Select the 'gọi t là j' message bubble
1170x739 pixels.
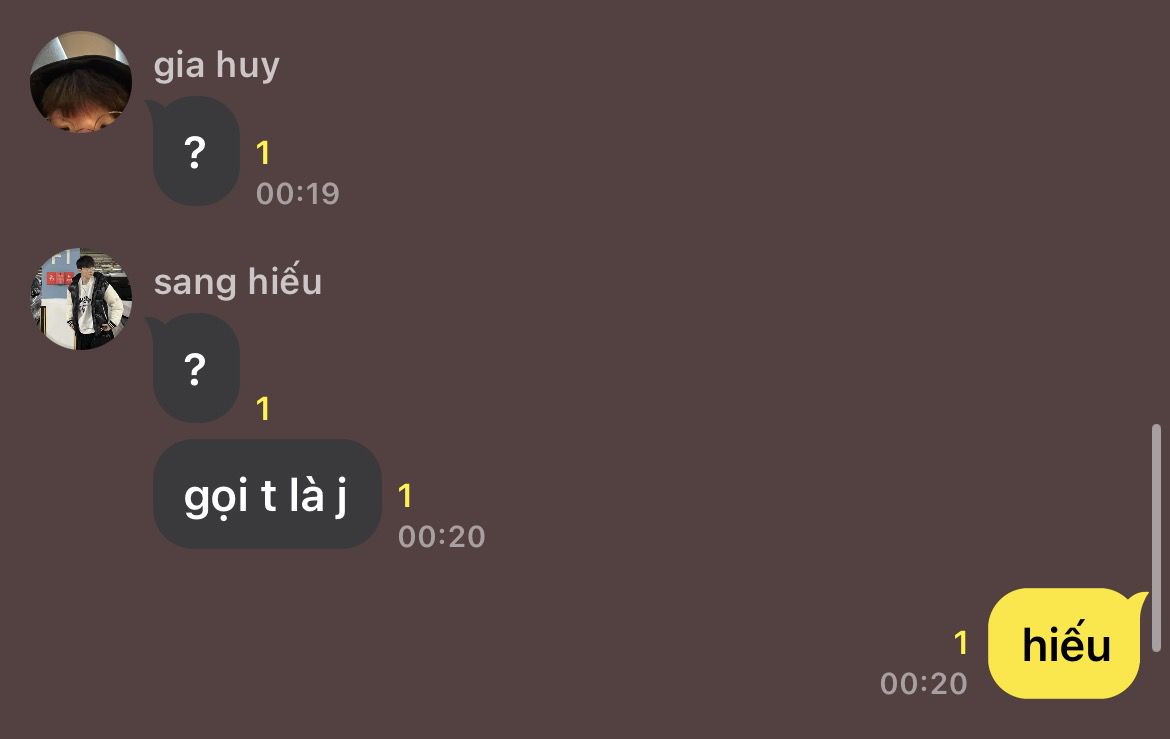[x=267, y=494]
